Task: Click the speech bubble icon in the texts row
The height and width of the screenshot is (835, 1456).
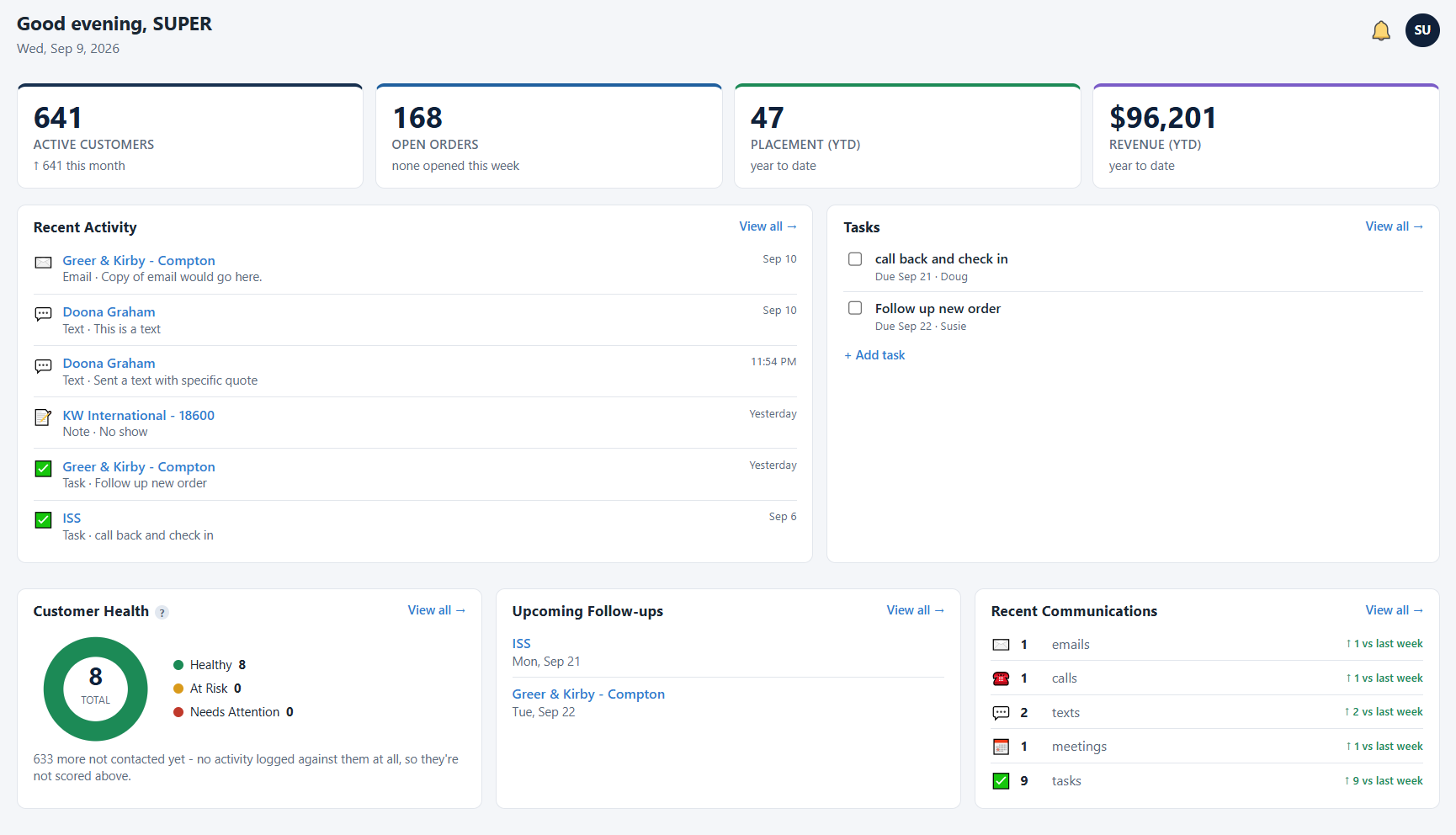Action: click(x=1001, y=713)
